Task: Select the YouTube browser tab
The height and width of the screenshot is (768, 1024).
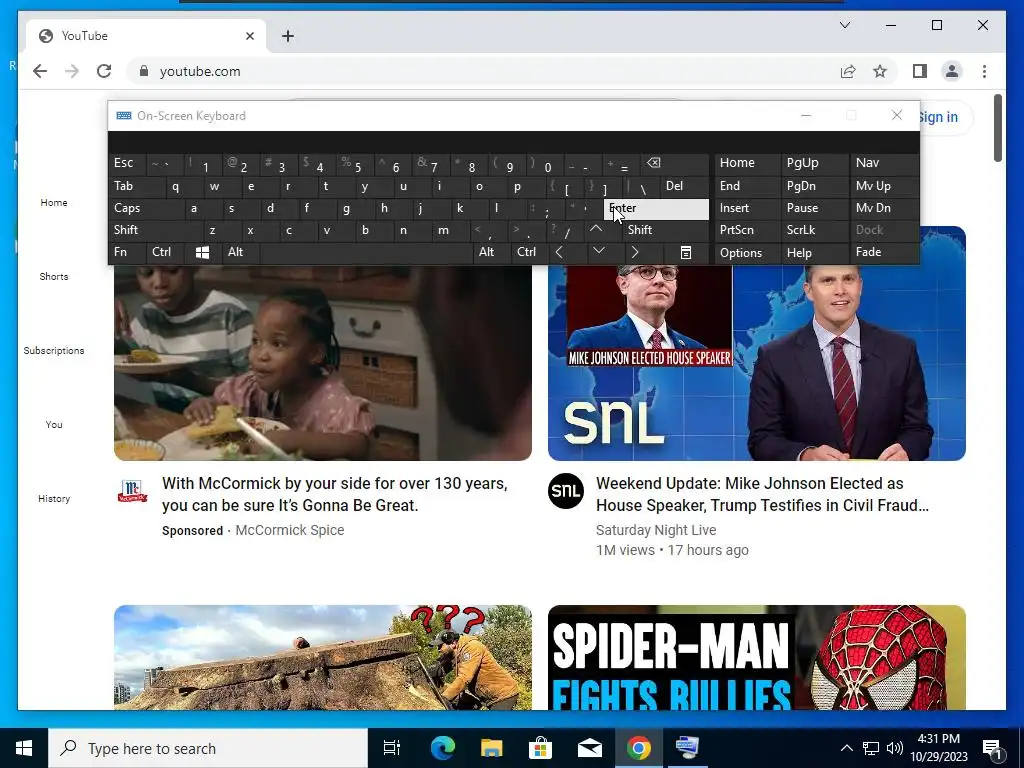Action: pos(146,36)
